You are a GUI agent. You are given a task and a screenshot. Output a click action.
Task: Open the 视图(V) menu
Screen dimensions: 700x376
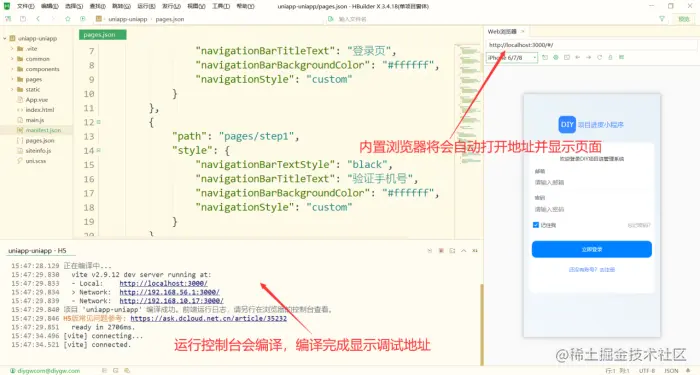[x=196, y=6]
